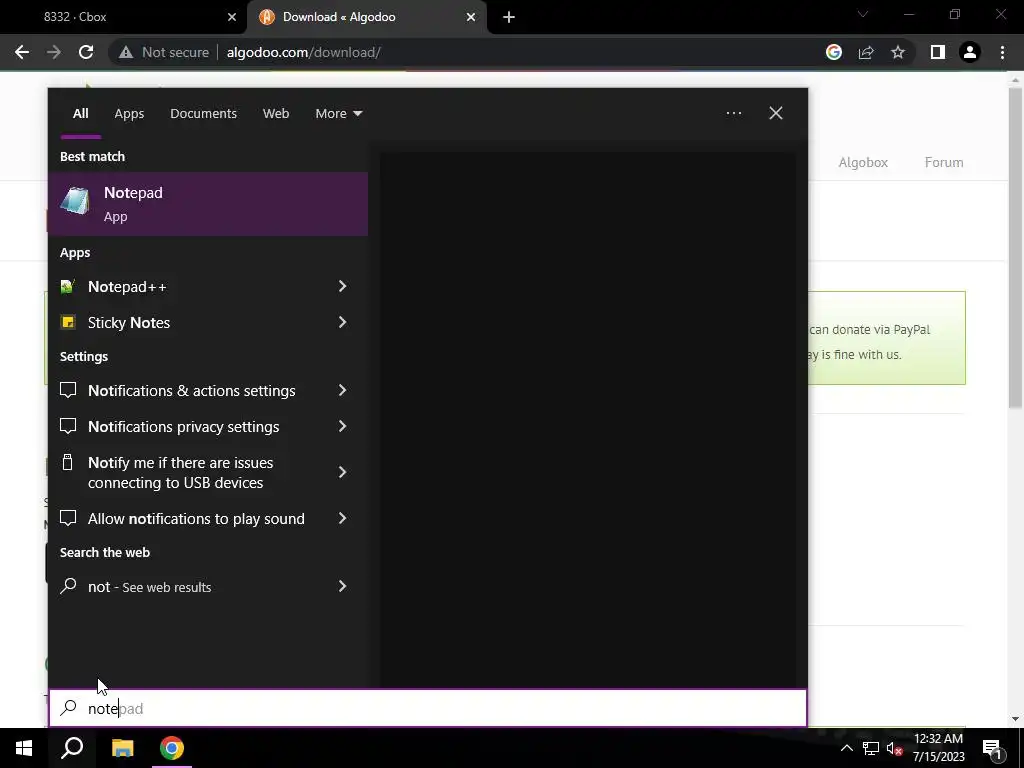Open the Forum link on the page

click(944, 163)
